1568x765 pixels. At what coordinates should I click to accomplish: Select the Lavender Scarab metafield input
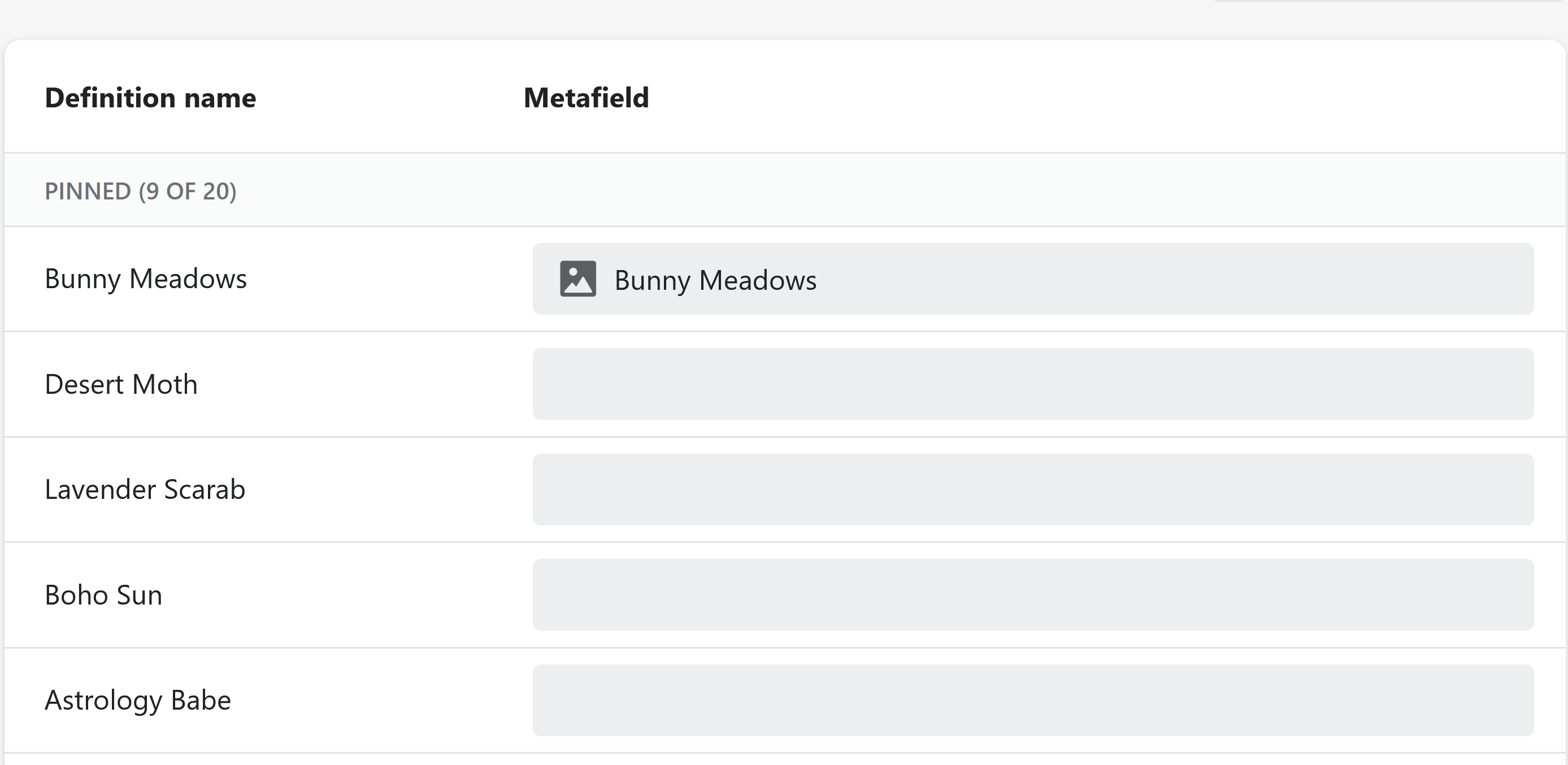point(1032,489)
